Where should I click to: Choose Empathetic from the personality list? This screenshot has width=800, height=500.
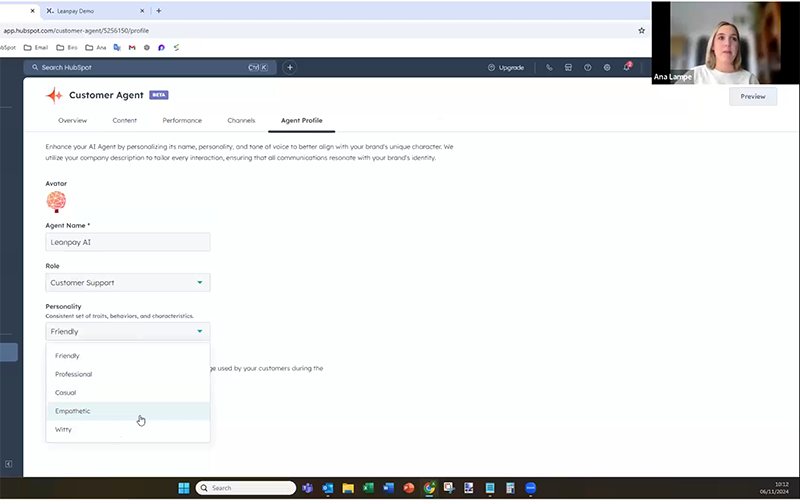128,411
